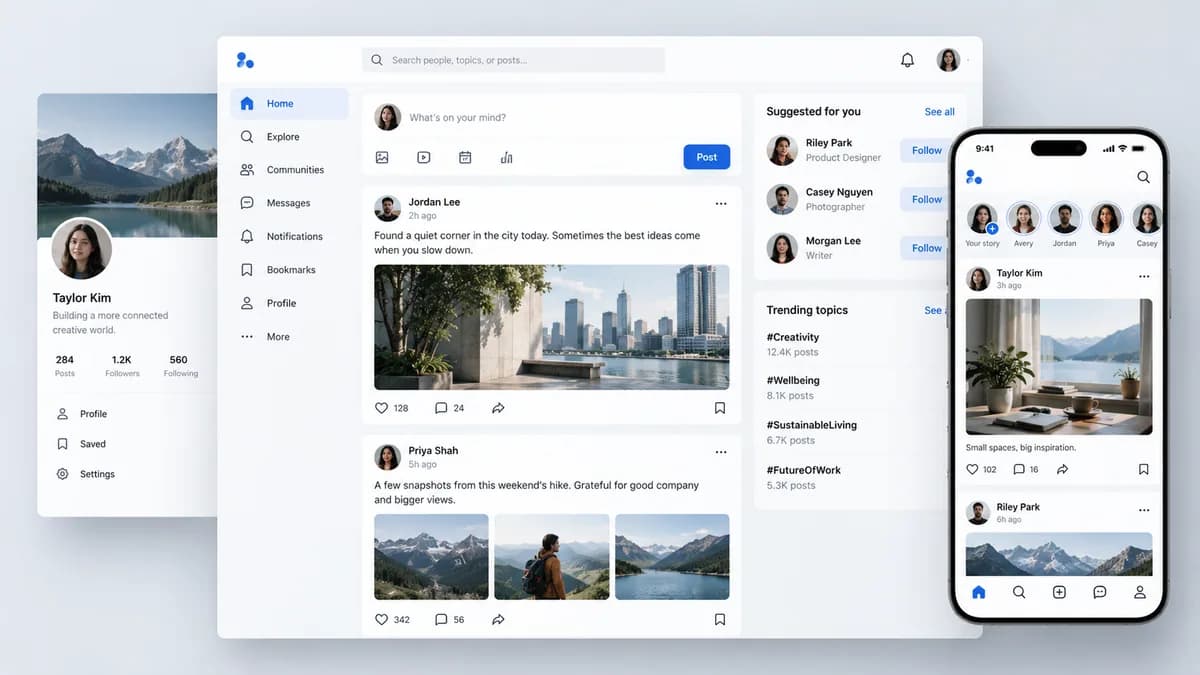
Task: Like Taylor Kim's post on the phone
Action: click(x=972, y=469)
